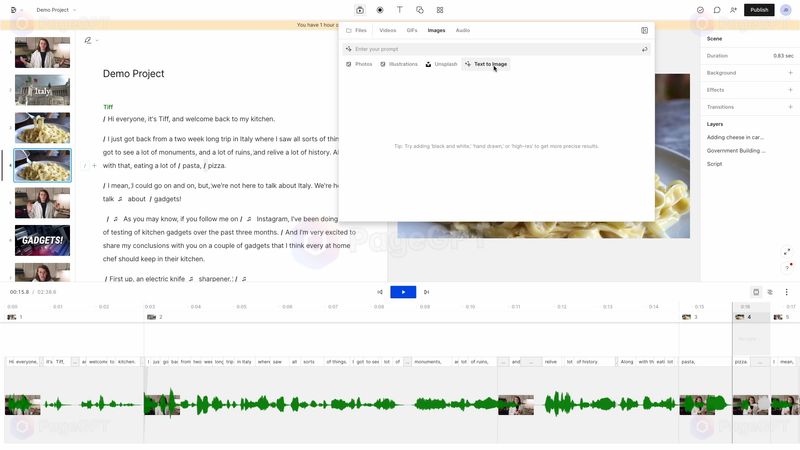
Task: Add Transitions with its plus icon
Action: coord(790,107)
